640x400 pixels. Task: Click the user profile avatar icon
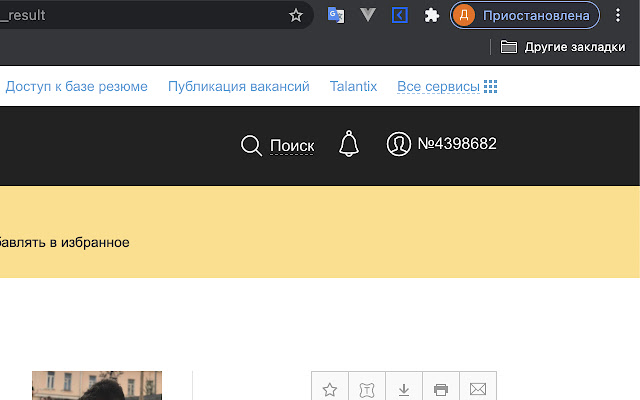coord(399,144)
